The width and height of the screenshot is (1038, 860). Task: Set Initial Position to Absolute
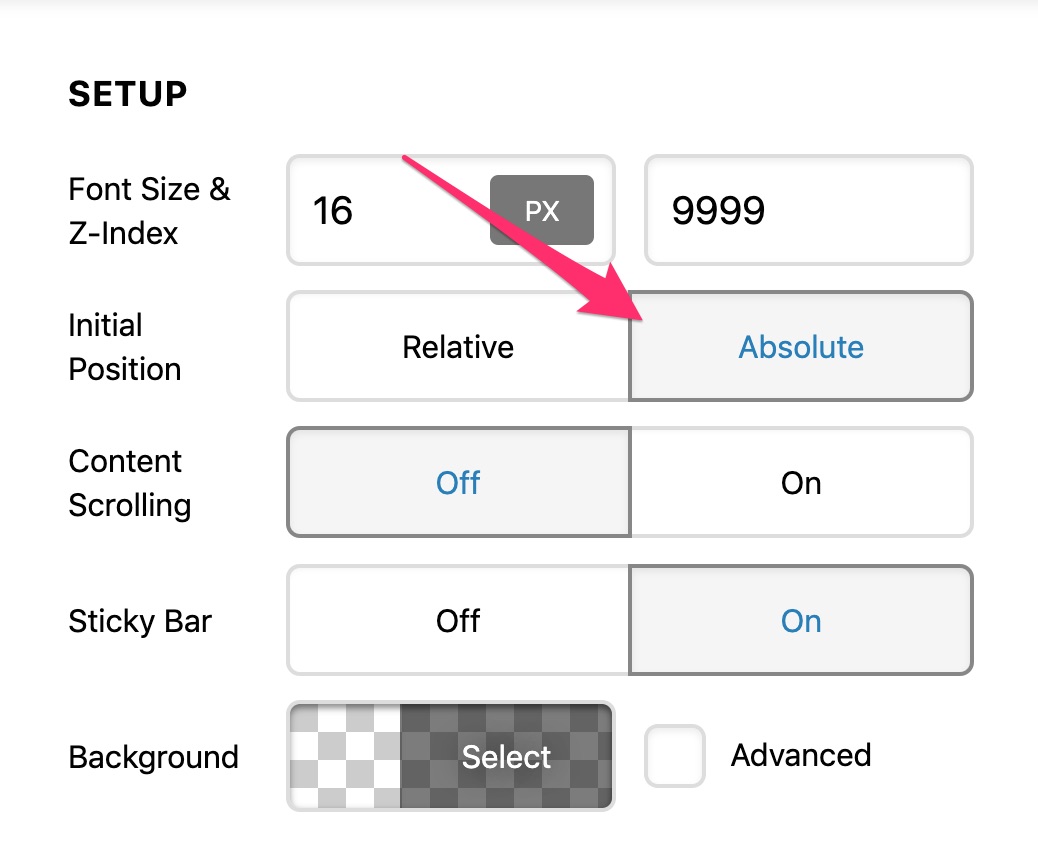800,346
